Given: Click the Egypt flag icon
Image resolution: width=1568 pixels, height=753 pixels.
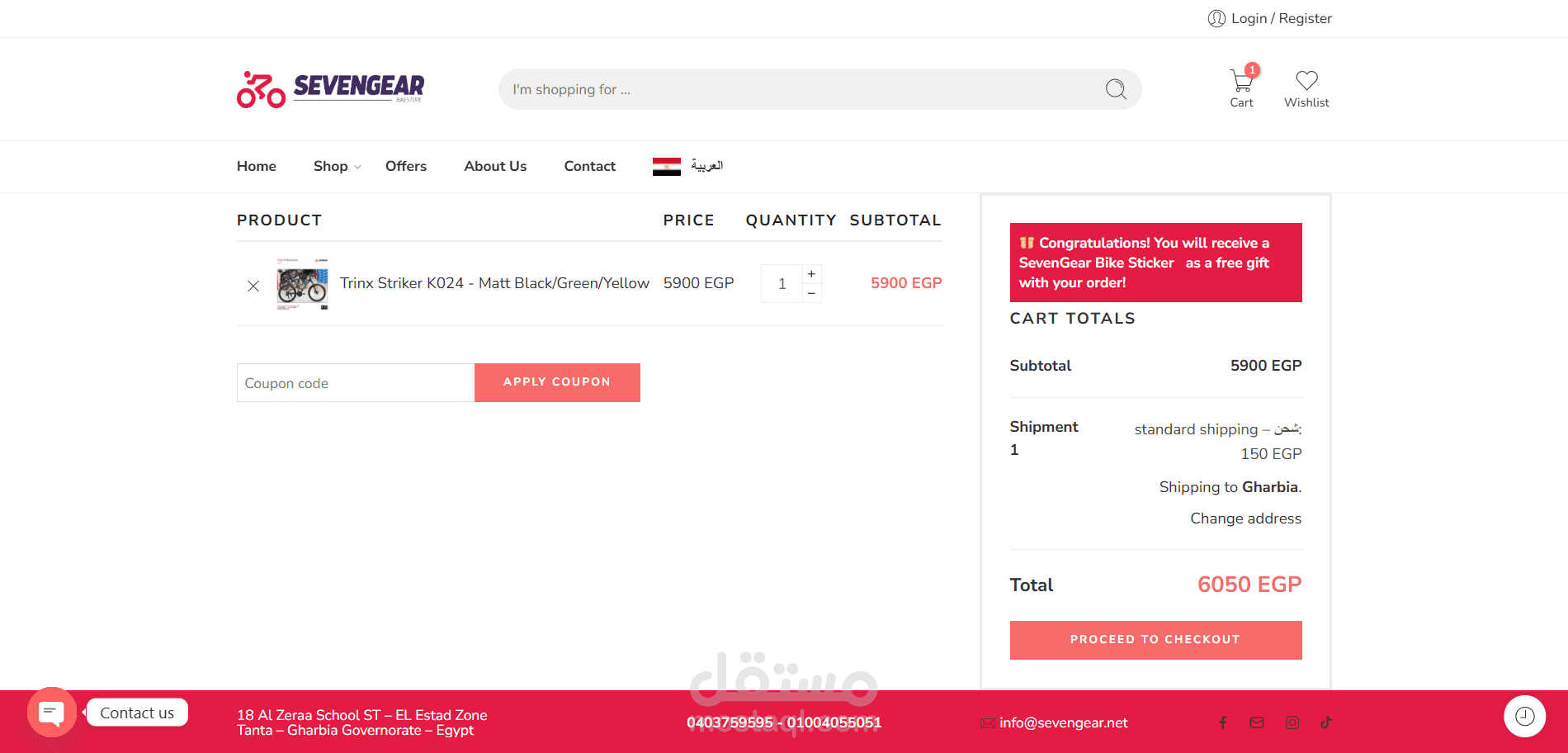Looking at the screenshot, I should coord(667,166).
